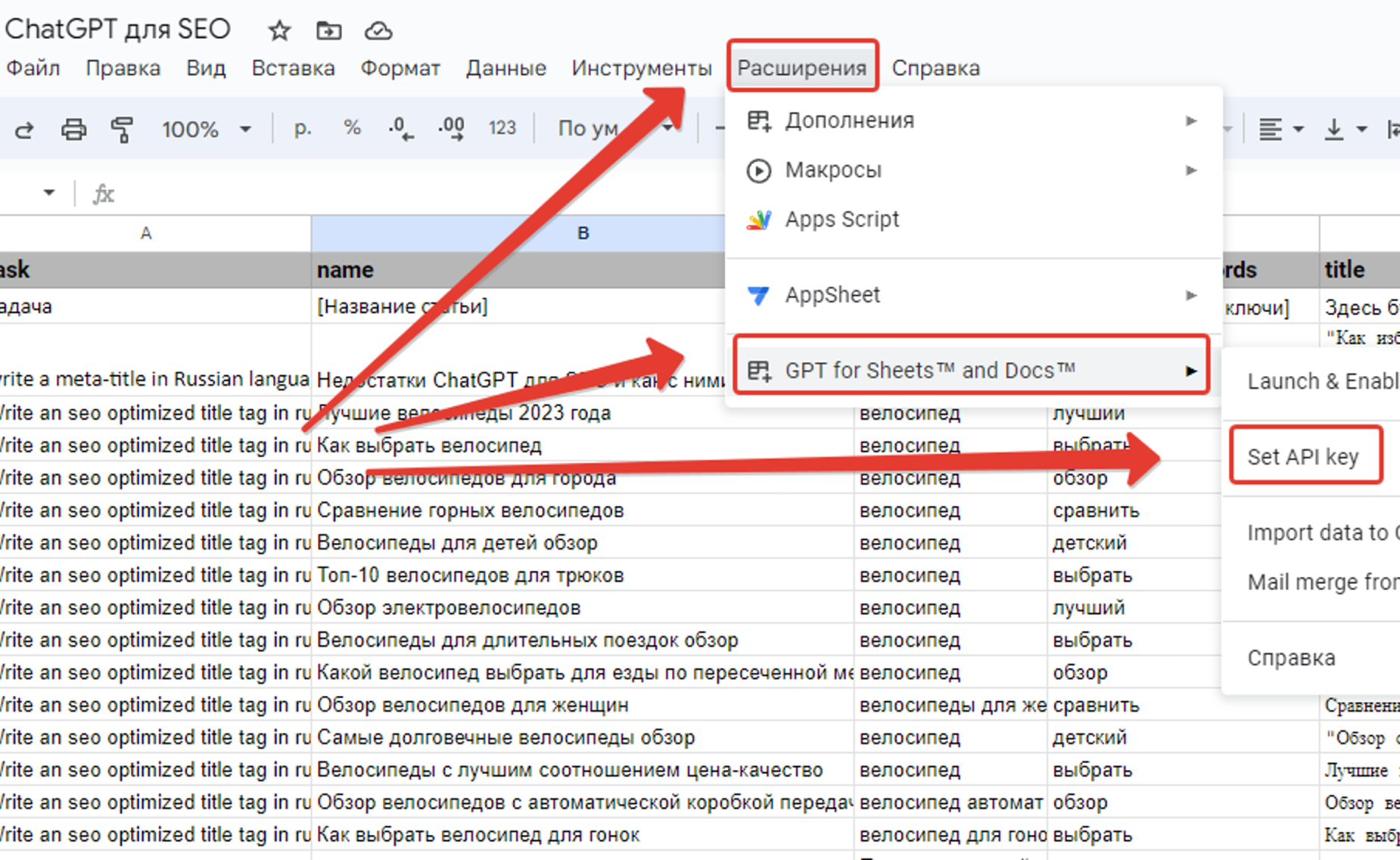Screen dimensions: 1400x860
Task: Open vertical align options
Action: click(1345, 129)
